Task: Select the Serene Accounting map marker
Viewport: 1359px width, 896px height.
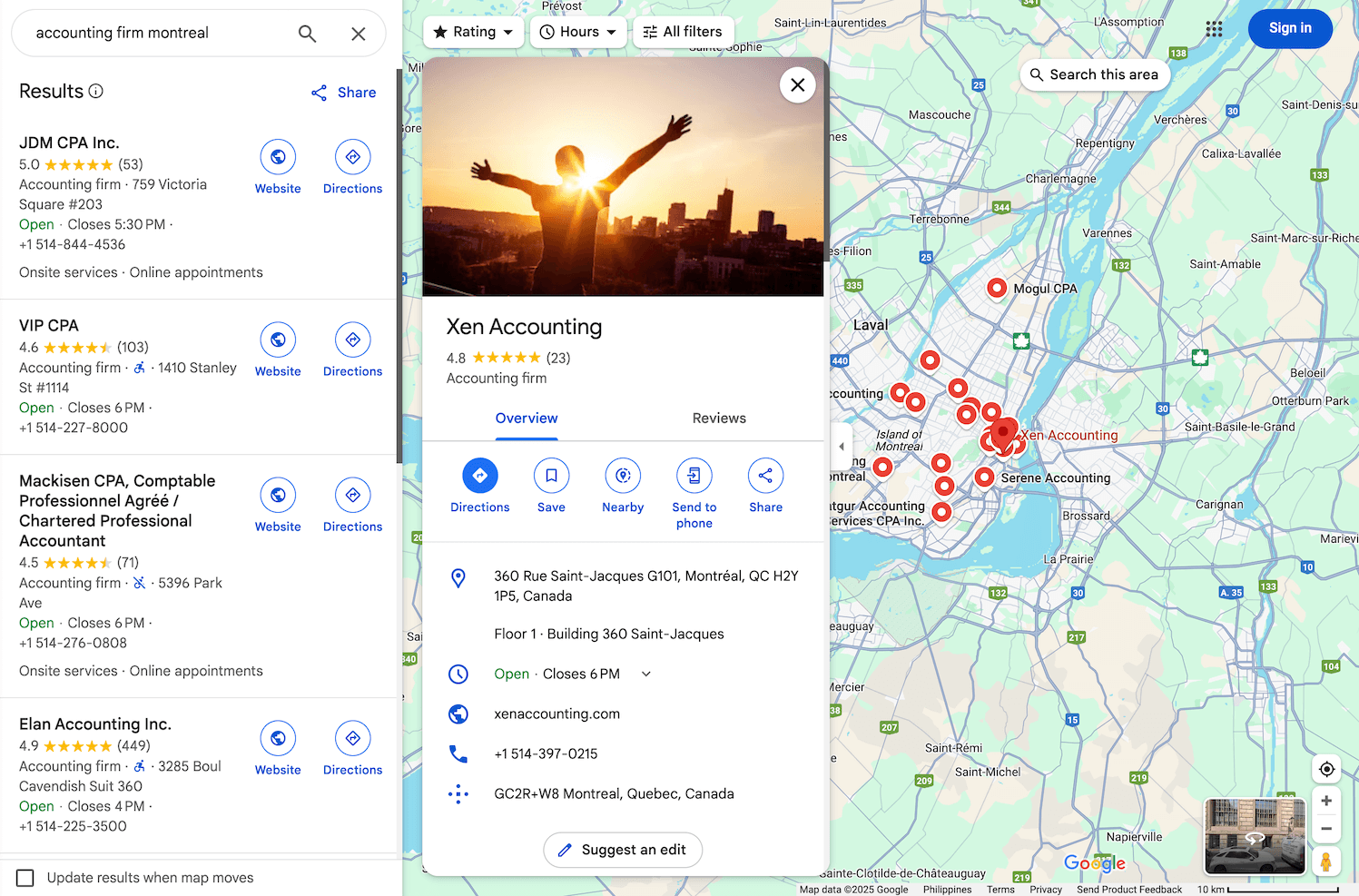Action: coord(984,477)
